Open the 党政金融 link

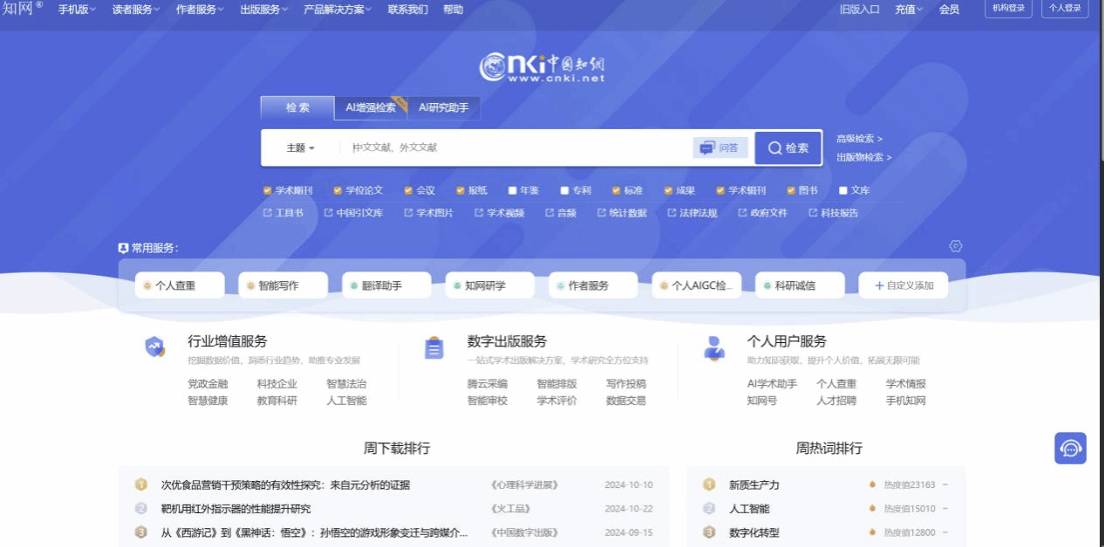pyautogui.click(x=208, y=384)
